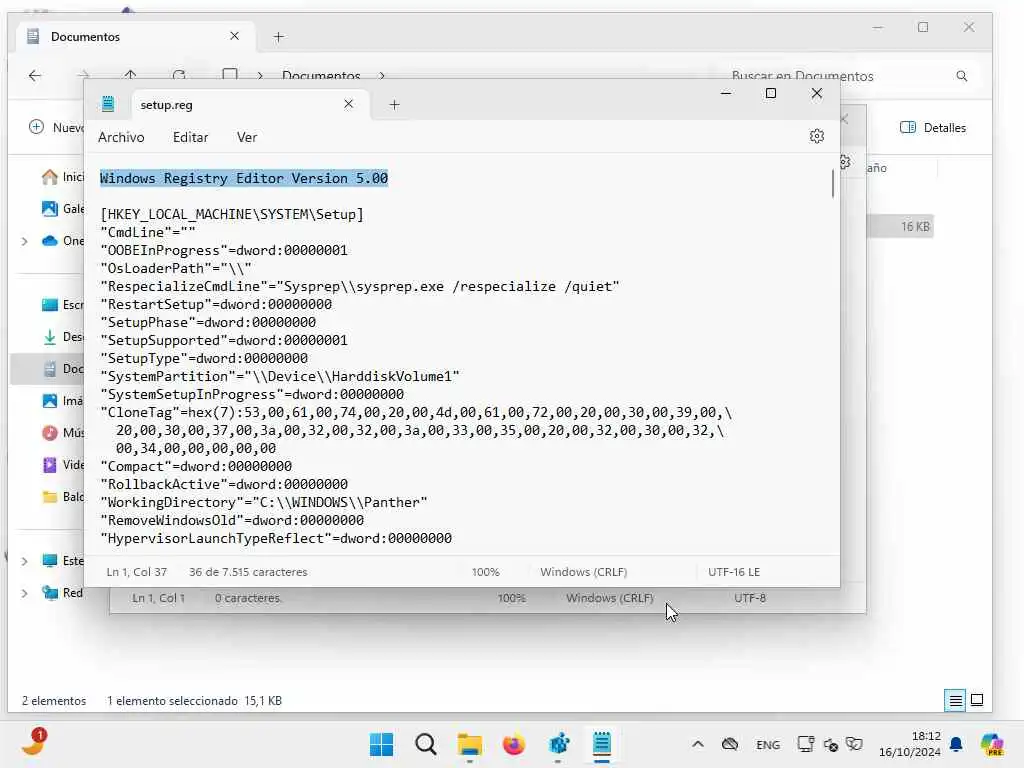The width and height of the screenshot is (1024, 768).
Task: Open Galería in the navigation pane
Action: tap(63, 208)
